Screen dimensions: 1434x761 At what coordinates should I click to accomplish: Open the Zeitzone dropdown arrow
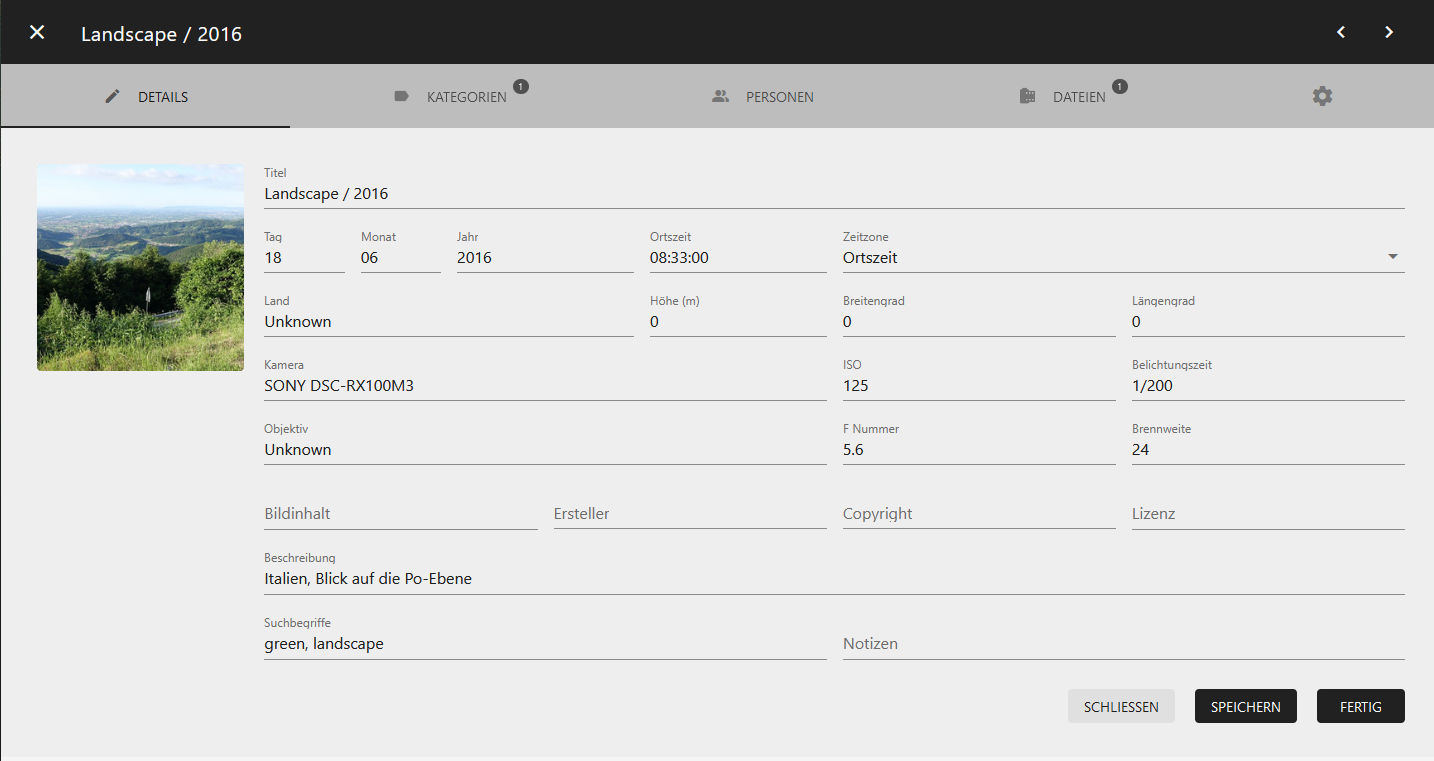1393,257
